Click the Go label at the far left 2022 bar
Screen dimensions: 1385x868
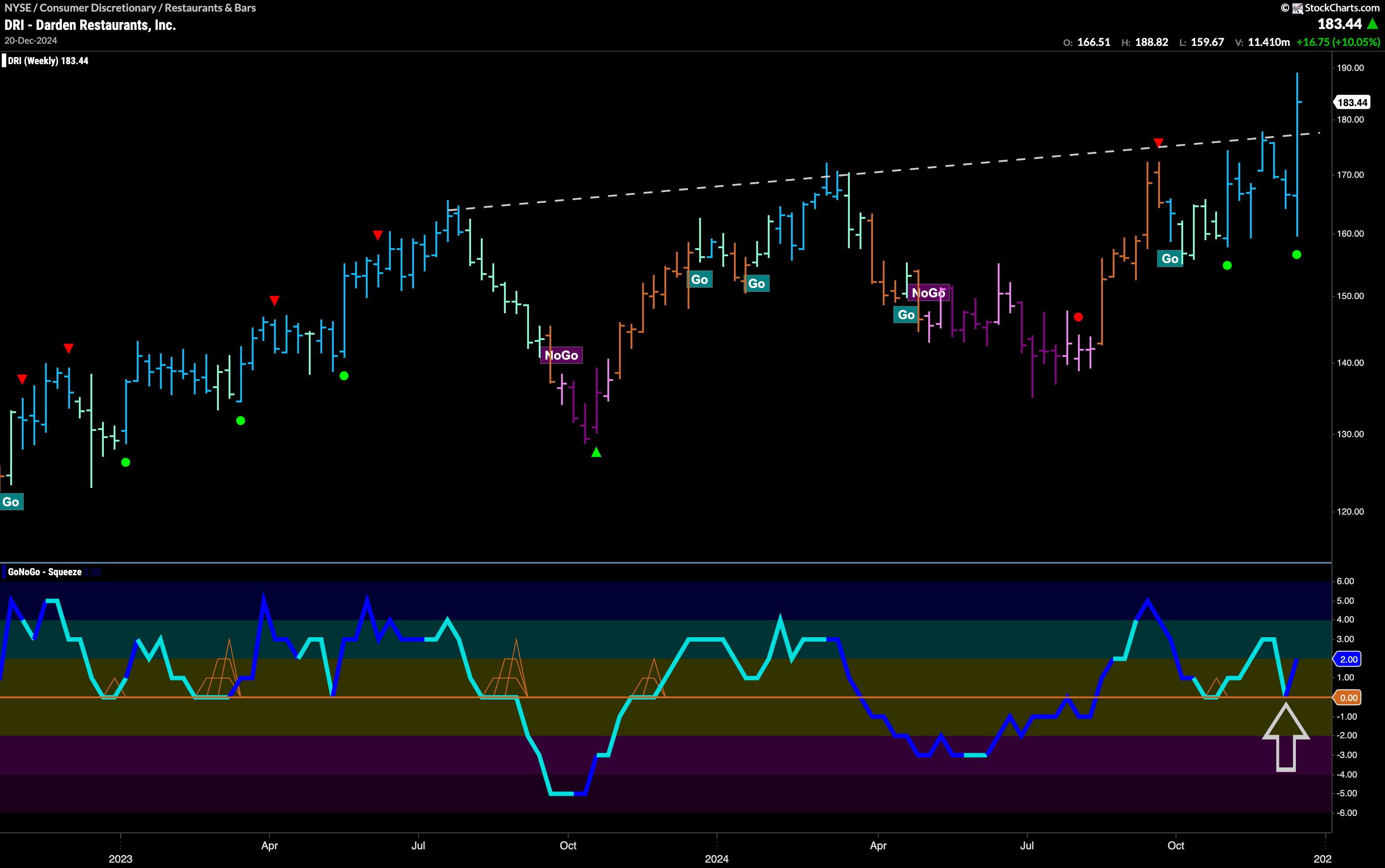click(11, 502)
